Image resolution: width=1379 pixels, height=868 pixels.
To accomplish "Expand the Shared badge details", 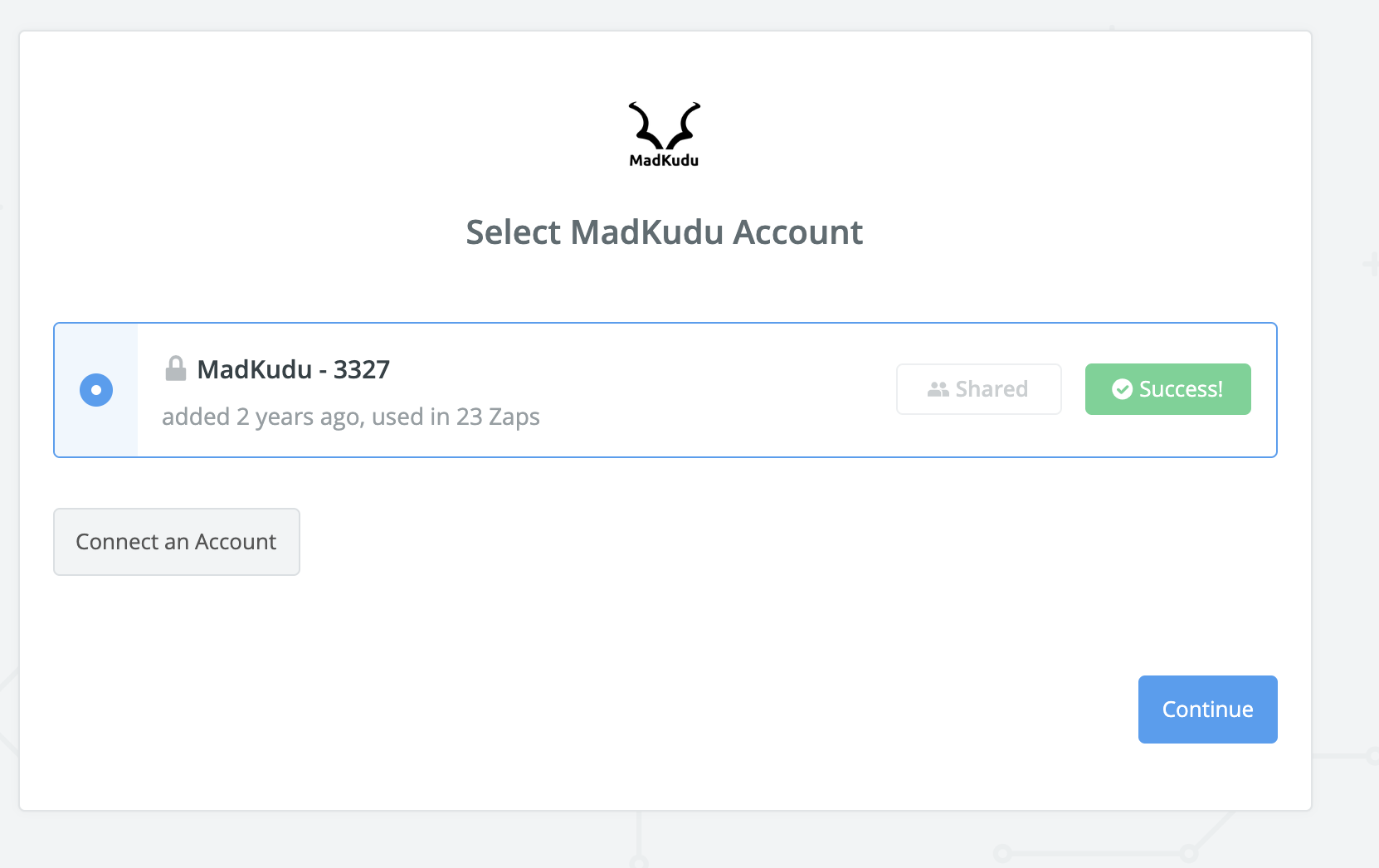I will (x=979, y=388).
